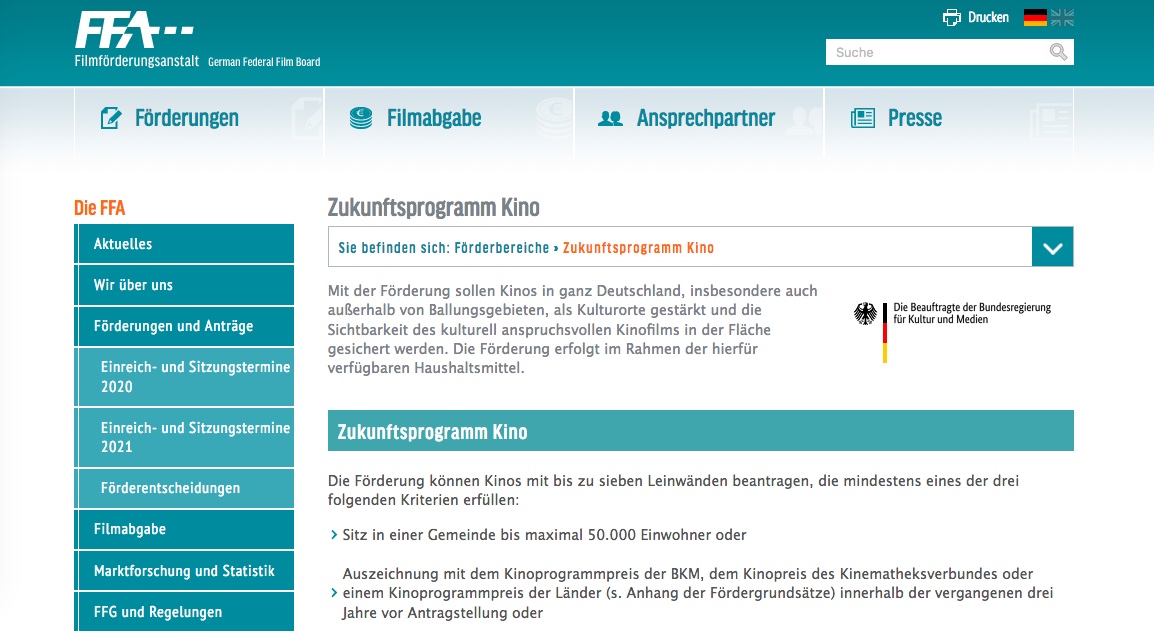This screenshot has height=633, width=1154.
Task: Click the Filmabgabe coins icon
Action: tap(361, 118)
